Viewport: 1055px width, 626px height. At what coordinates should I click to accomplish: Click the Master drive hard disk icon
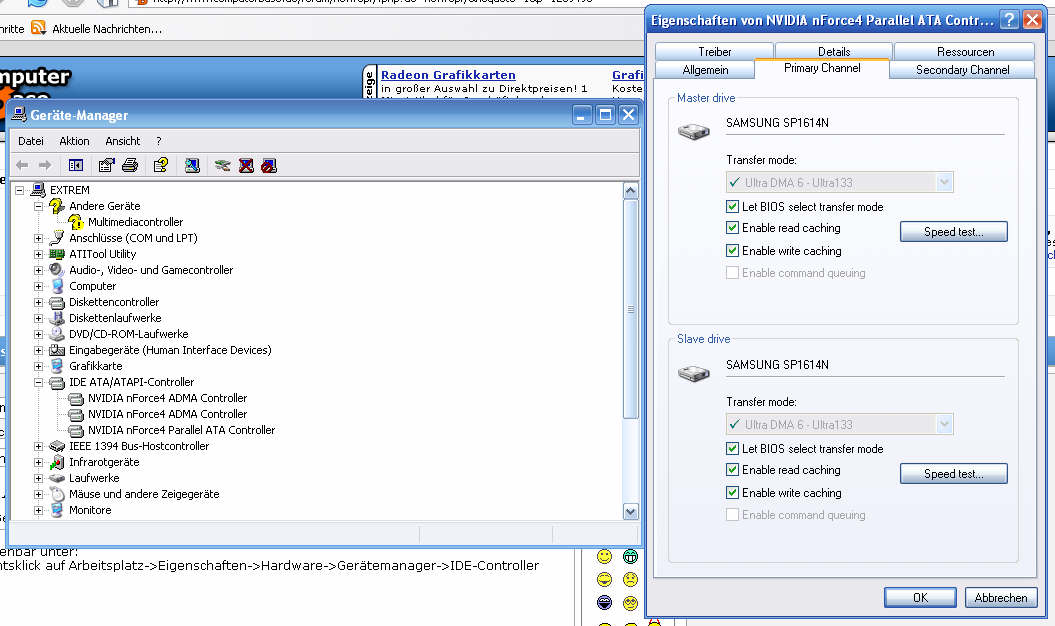pyautogui.click(x=694, y=131)
